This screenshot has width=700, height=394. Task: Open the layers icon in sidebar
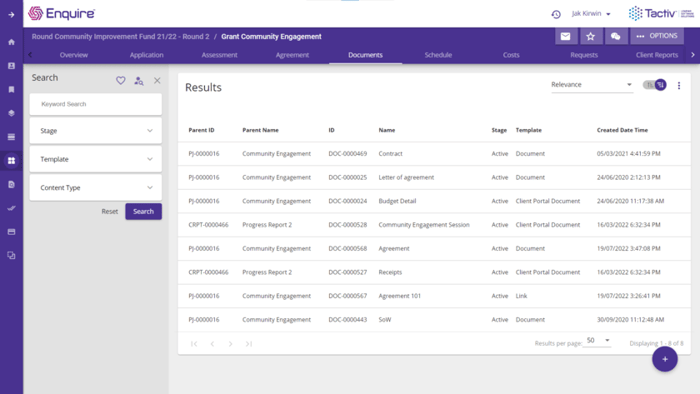11,113
